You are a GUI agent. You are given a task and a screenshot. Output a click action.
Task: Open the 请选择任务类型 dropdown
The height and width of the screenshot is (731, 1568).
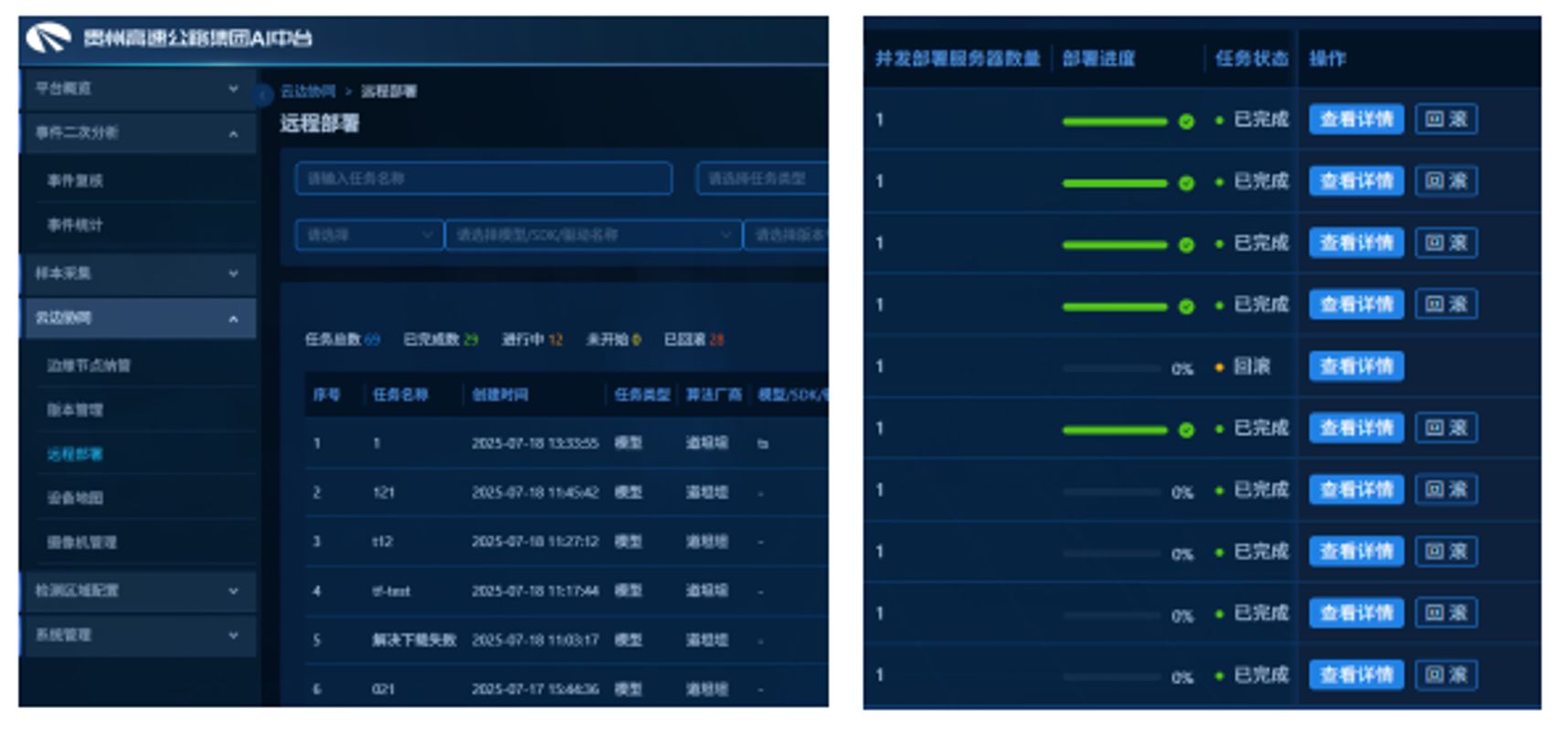point(761,178)
